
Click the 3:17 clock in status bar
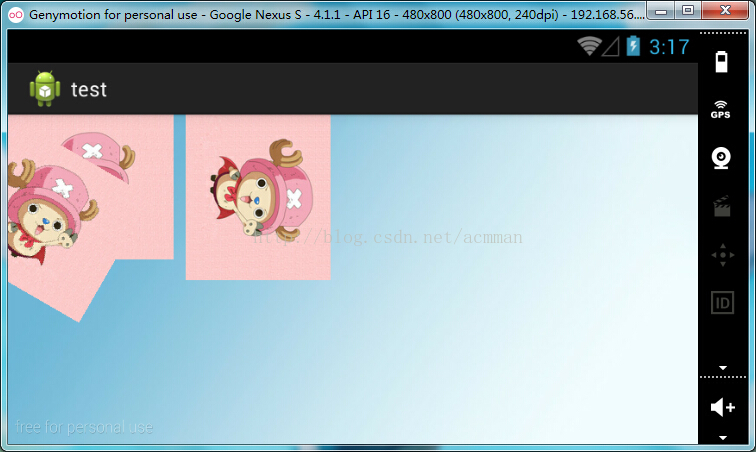click(x=669, y=47)
